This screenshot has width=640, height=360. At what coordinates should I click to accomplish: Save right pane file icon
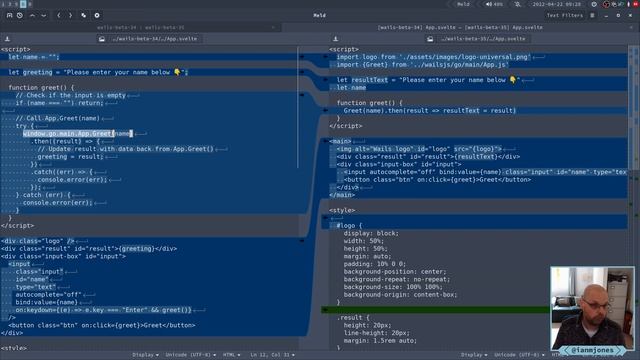tap(336, 39)
